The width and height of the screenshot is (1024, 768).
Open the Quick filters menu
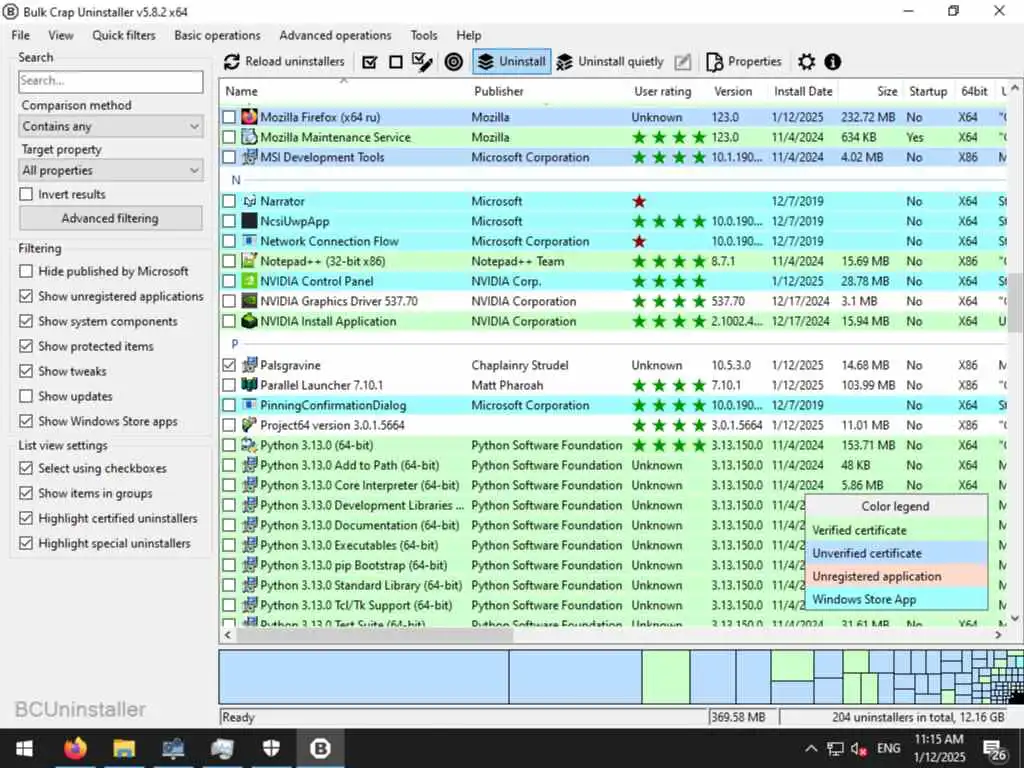123,35
